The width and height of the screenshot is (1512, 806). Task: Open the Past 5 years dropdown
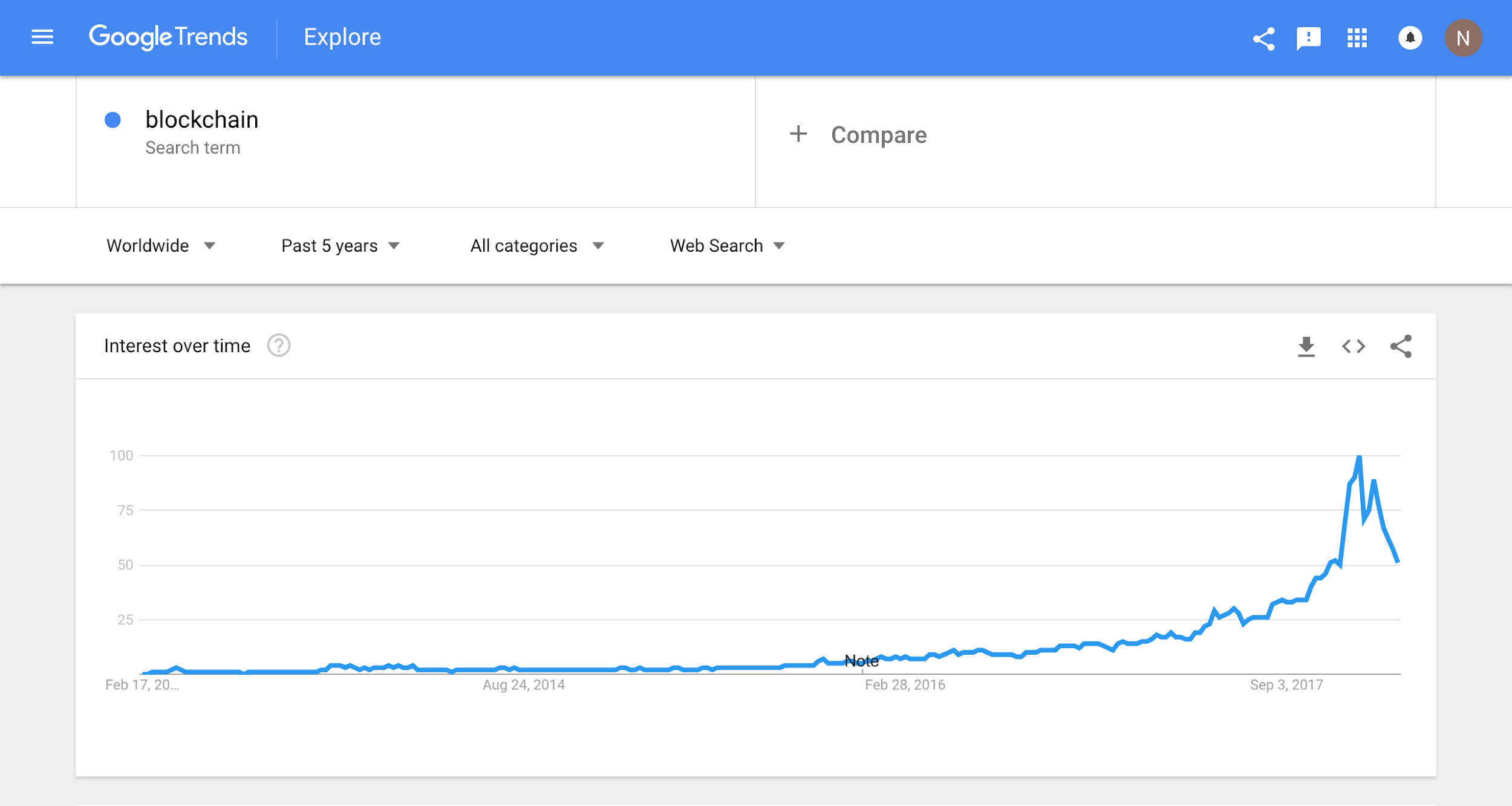click(x=341, y=246)
